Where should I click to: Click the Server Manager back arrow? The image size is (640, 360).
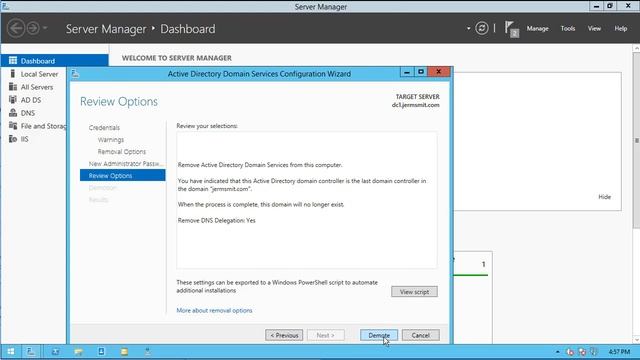coord(16,28)
